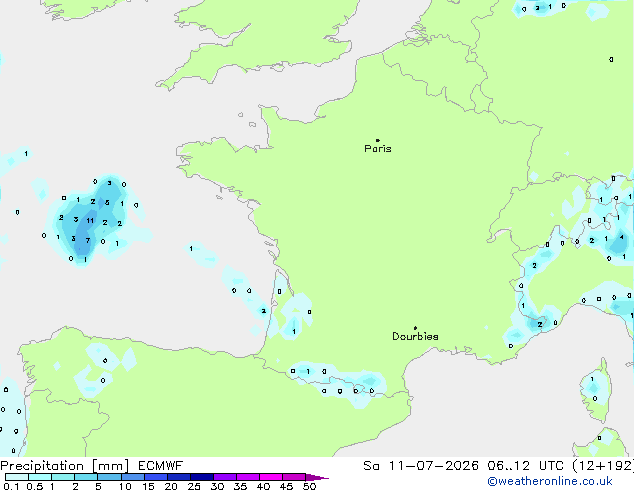The height and width of the screenshot is (490, 634).
Task: Click the '(12+192)' forecast step text
Action: coord(603,466)
